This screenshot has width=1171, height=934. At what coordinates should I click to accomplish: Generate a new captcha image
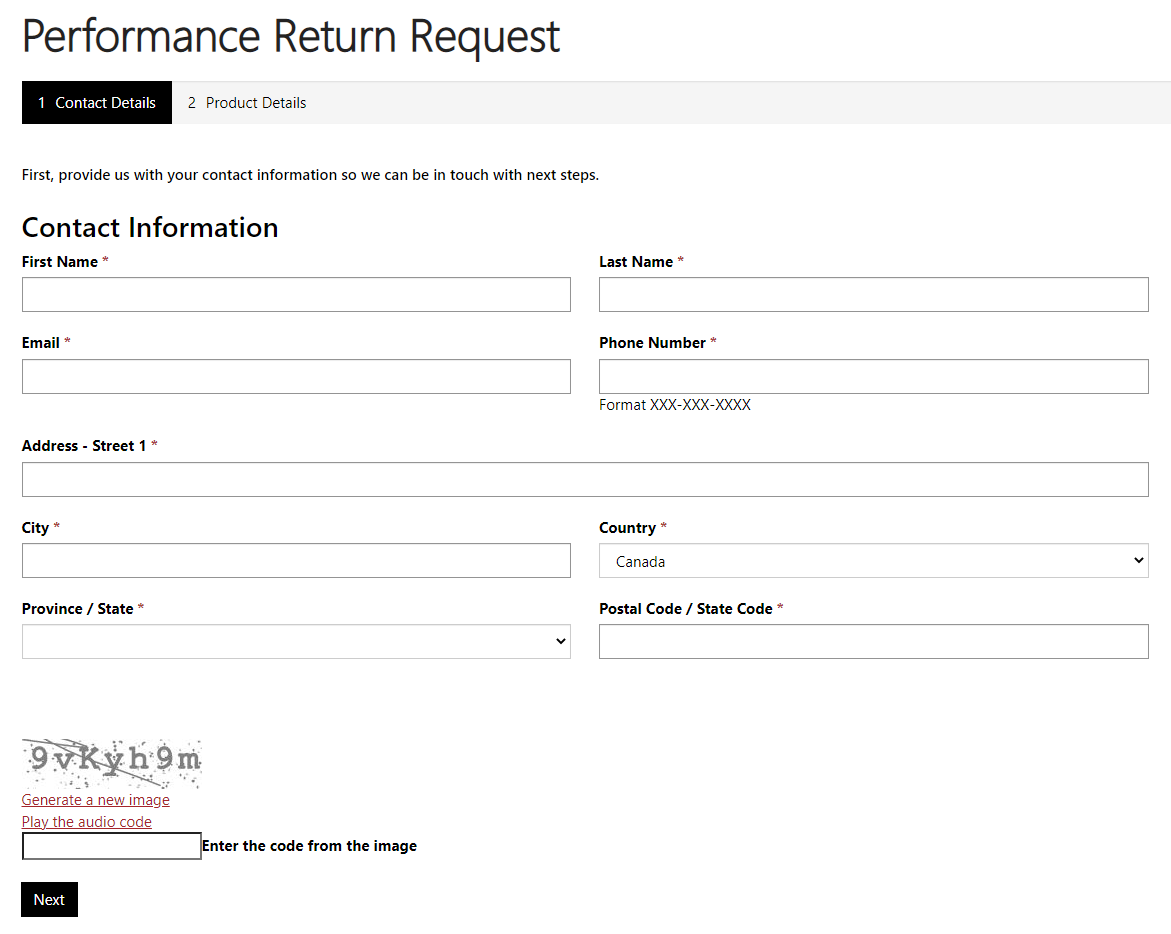click(96, 800)
